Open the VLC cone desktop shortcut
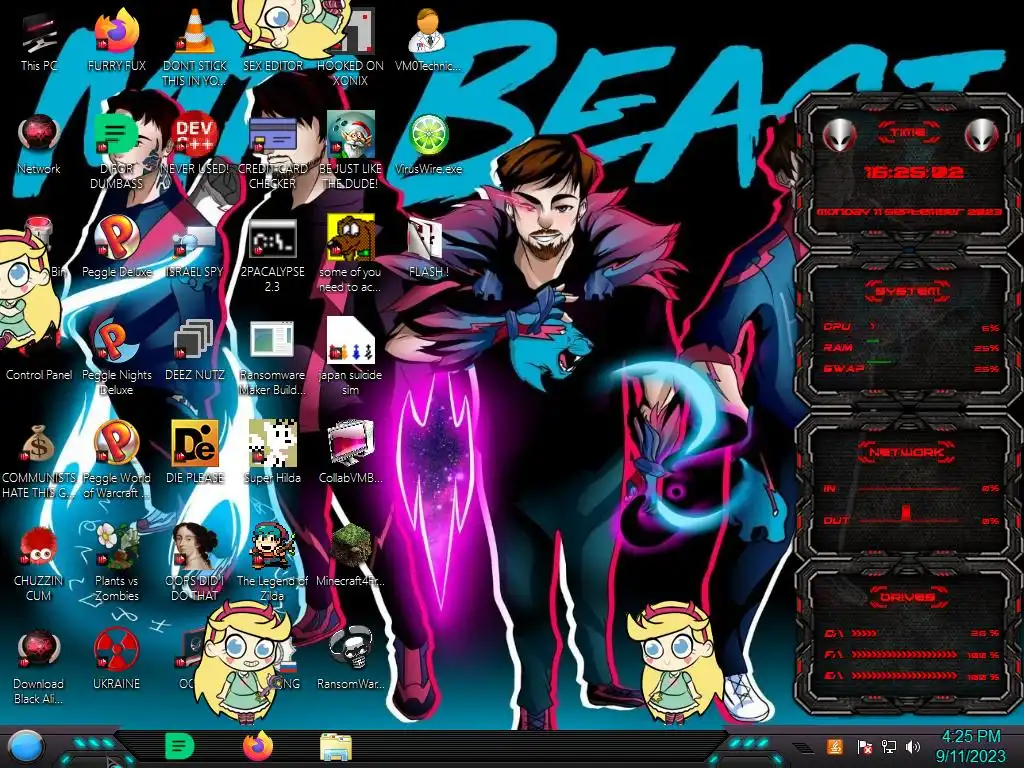This screenshot has width=1024, height=768. click(195, 46)
